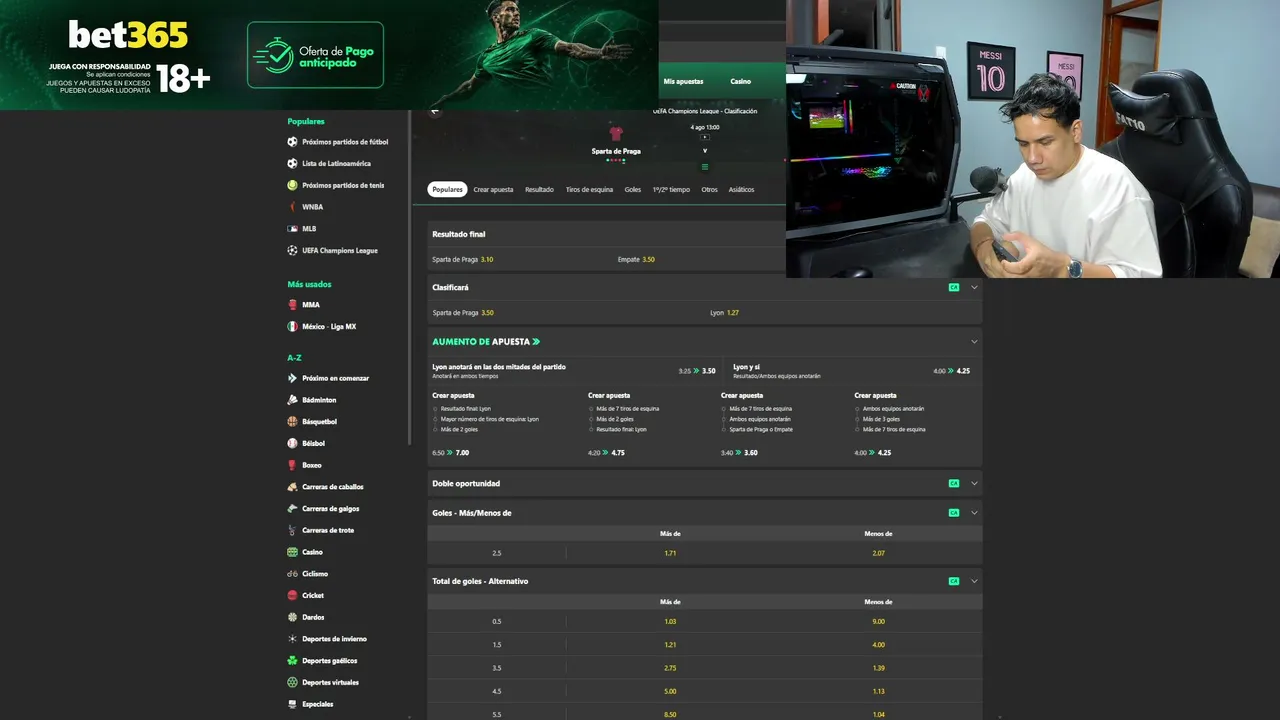Click the Deportes gaélicos shamrock icon
This screenshot has height=720, width=1280.
[292, 661]
